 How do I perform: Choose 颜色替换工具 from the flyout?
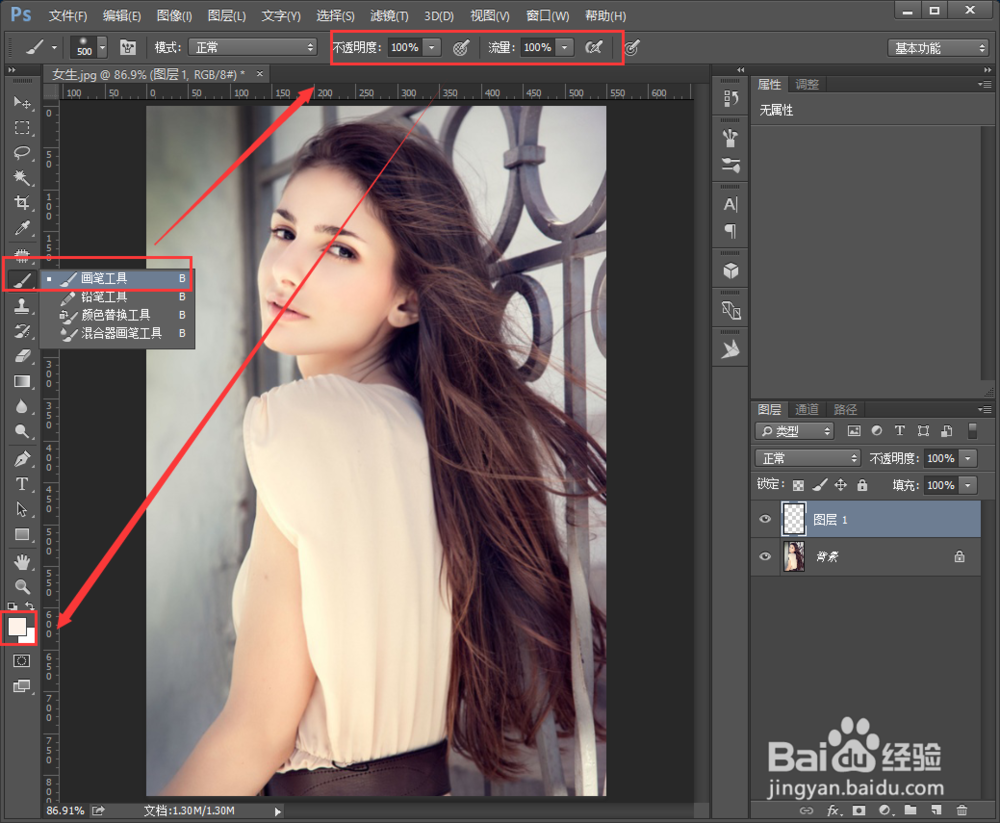(117, 315)
